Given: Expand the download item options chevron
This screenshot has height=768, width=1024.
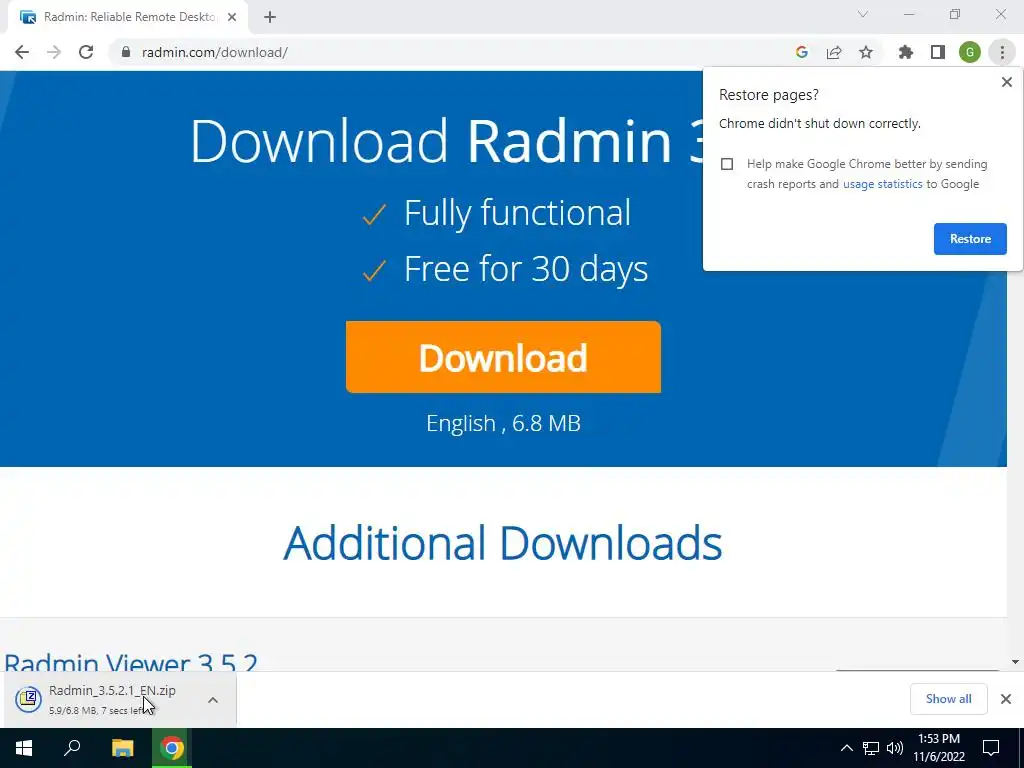Looking at the screenshot, I should pos(213,700).
